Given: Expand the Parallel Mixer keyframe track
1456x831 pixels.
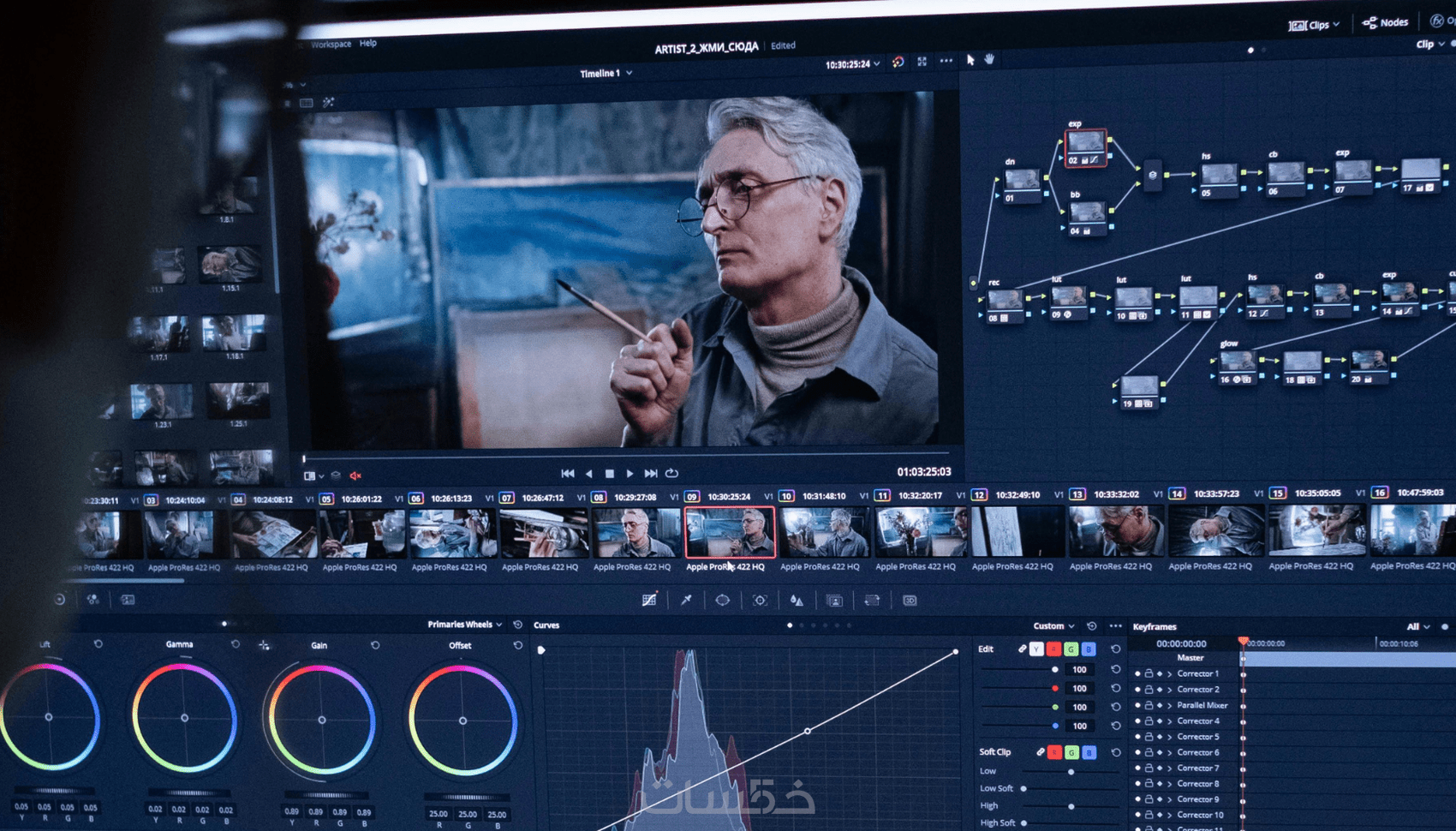Looking at the screenshot, I should [1170, 706].
